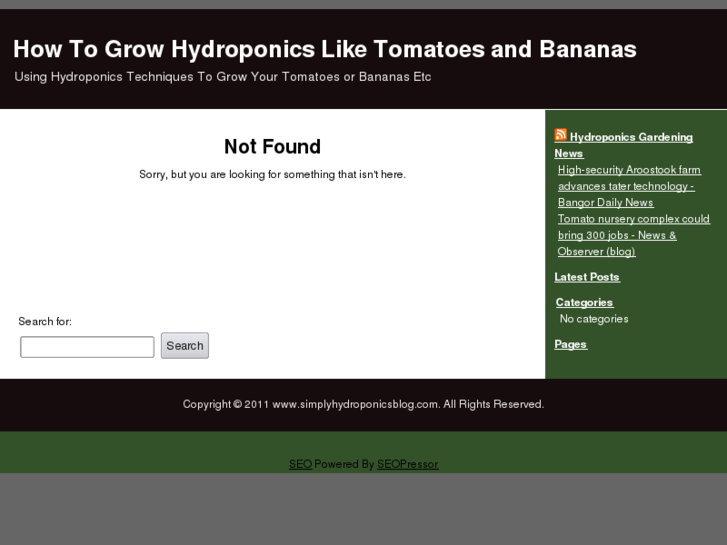Focus the 'Search for' text field
The width and height of the screenshot is (727, 545).
point(87,347)
